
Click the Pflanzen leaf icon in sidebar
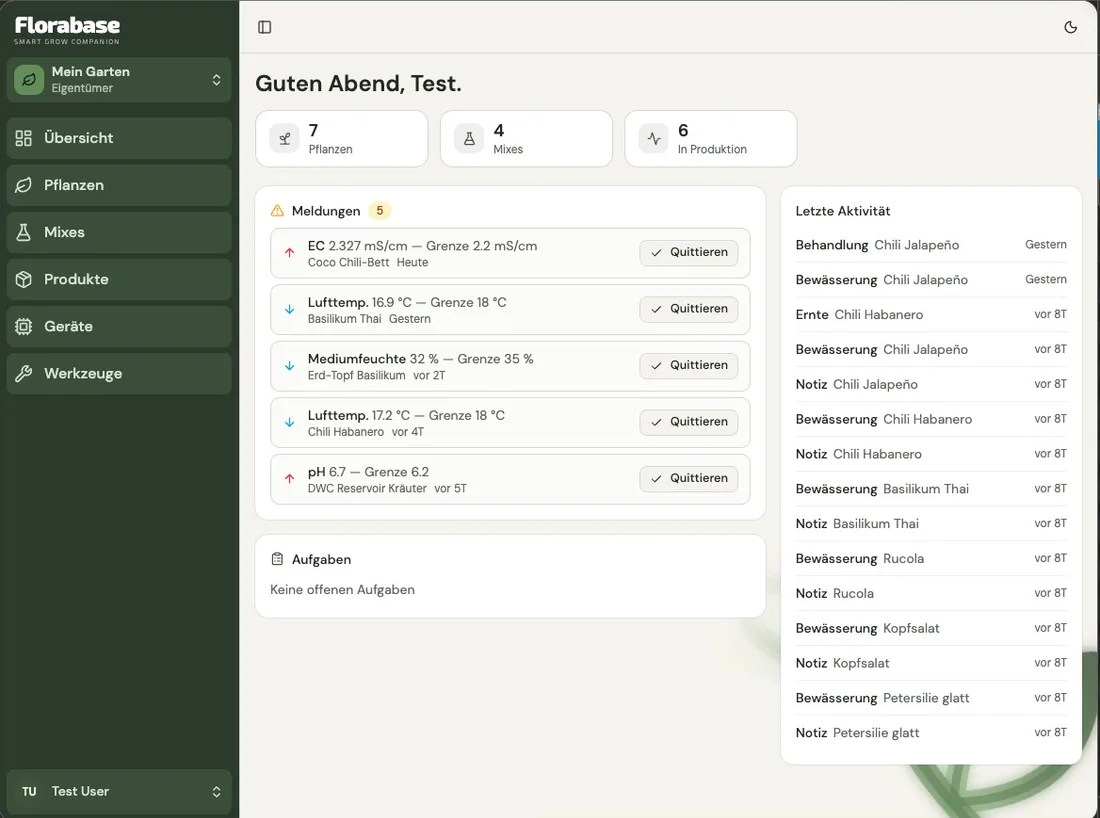(x=24, y=185)
